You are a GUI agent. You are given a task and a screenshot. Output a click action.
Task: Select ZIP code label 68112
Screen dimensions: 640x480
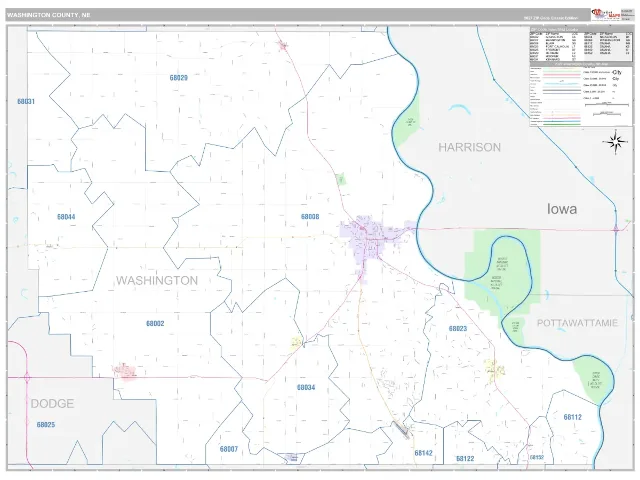click(573, 417)
